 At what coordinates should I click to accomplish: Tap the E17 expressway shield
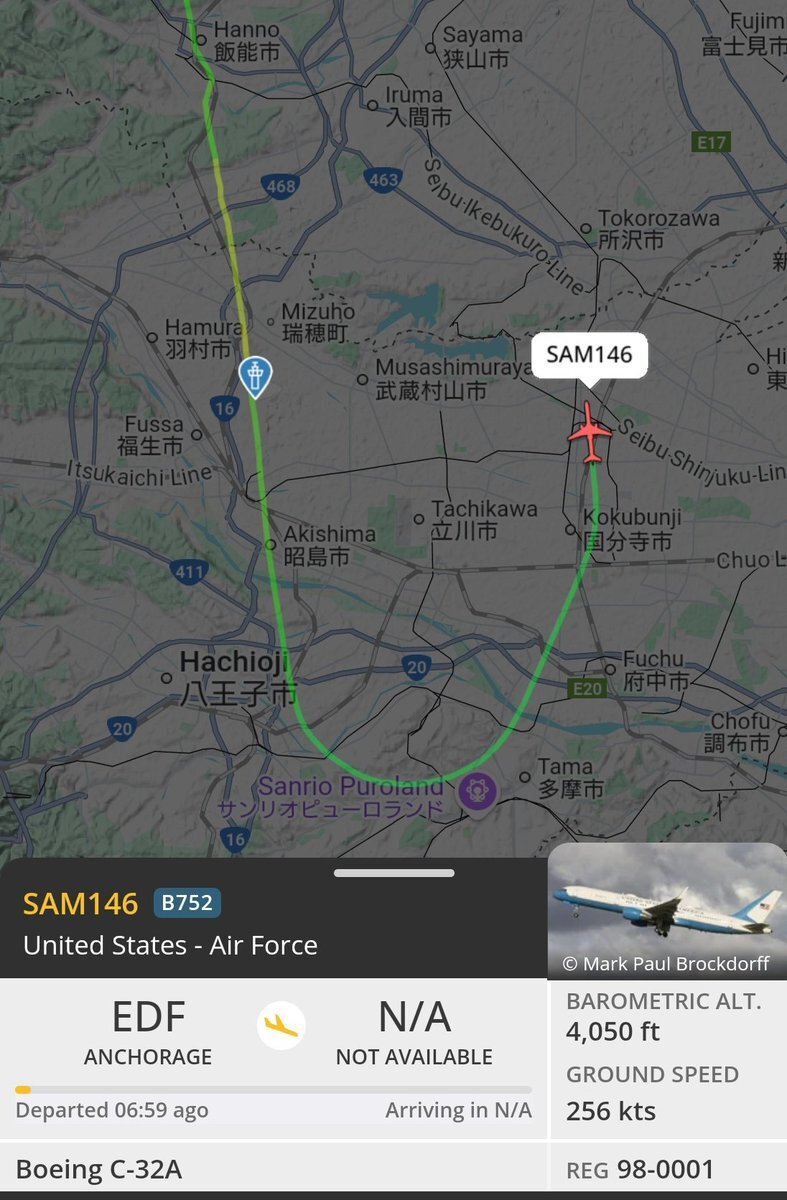(712, 143)
